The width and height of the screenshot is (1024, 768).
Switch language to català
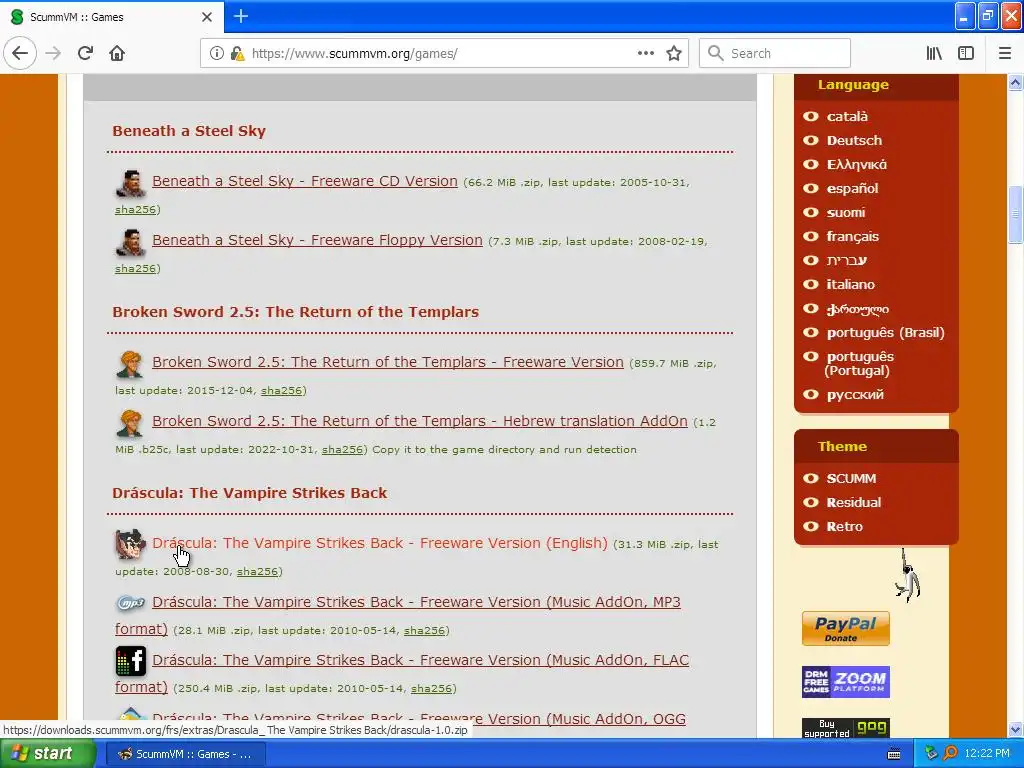[847, 116]
